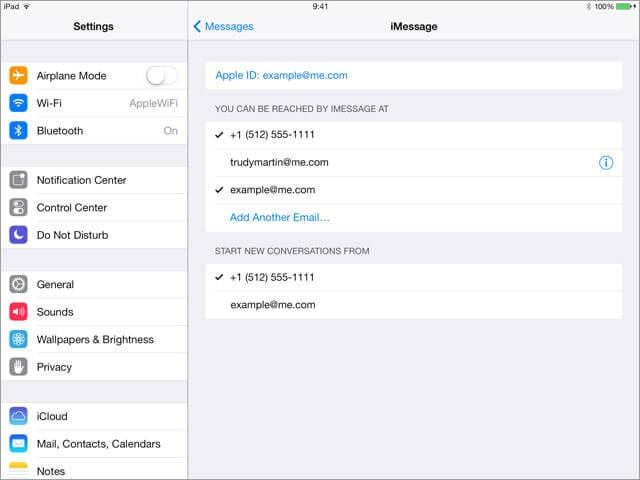Select example@me.com to start new conversations
Image resolution: width=640 pixels, height=480 pixels.
coord(413,305)
